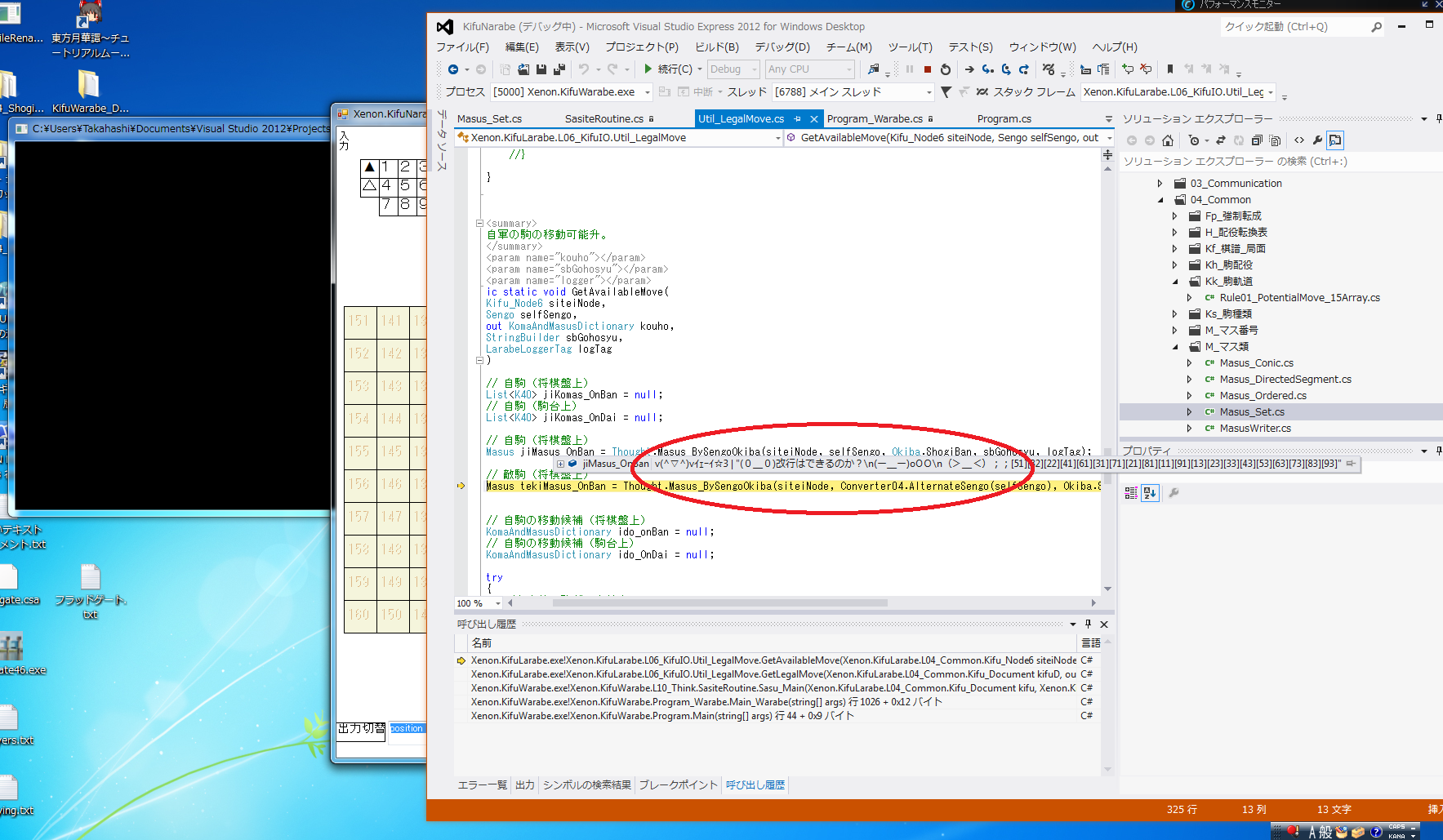Screen dimensions: 1443x840
Task: Stop debugging with the red square button
Action: click(927, 69)
